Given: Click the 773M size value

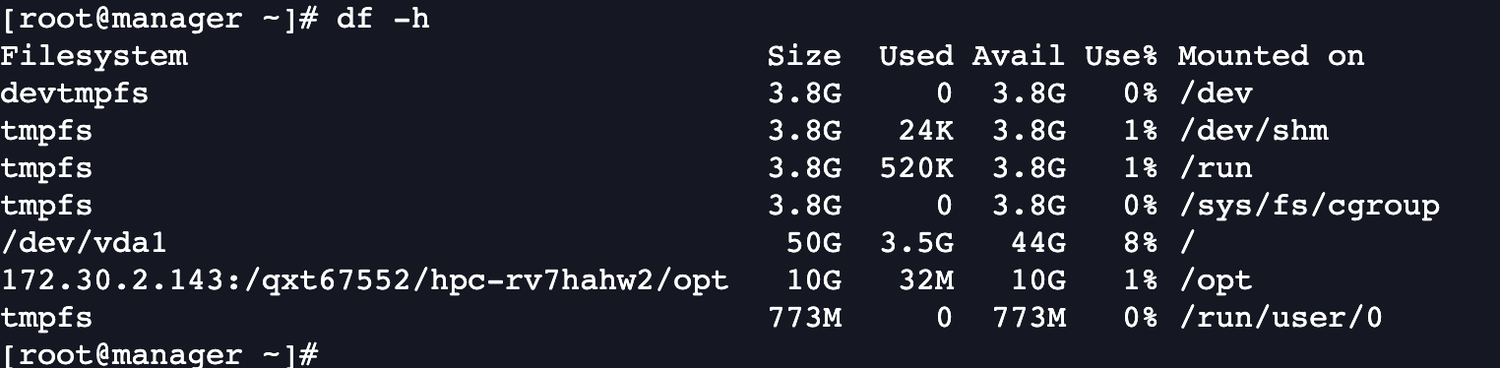Looking at the screenshot, I should pyautogui.click(x=805, y=319).
